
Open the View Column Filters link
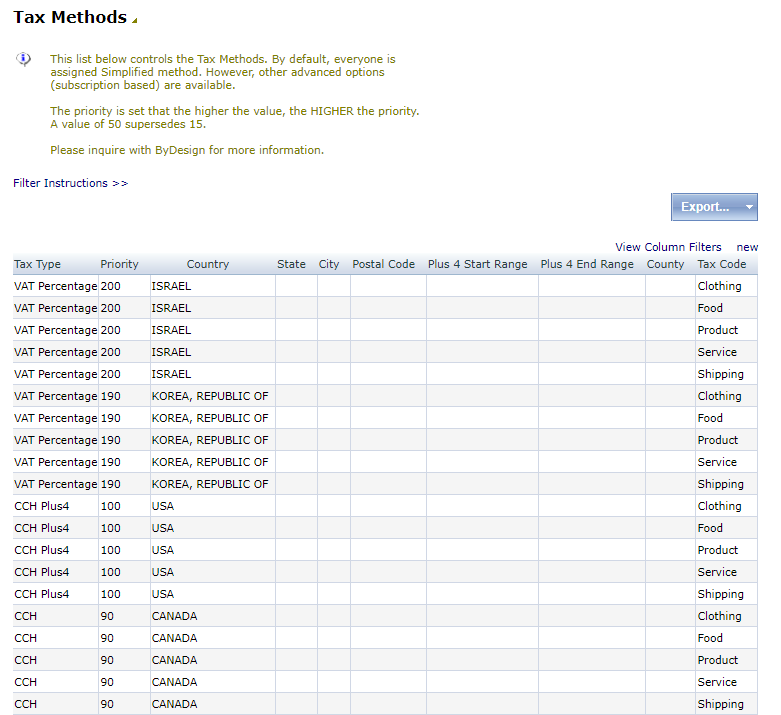[668, 247]
